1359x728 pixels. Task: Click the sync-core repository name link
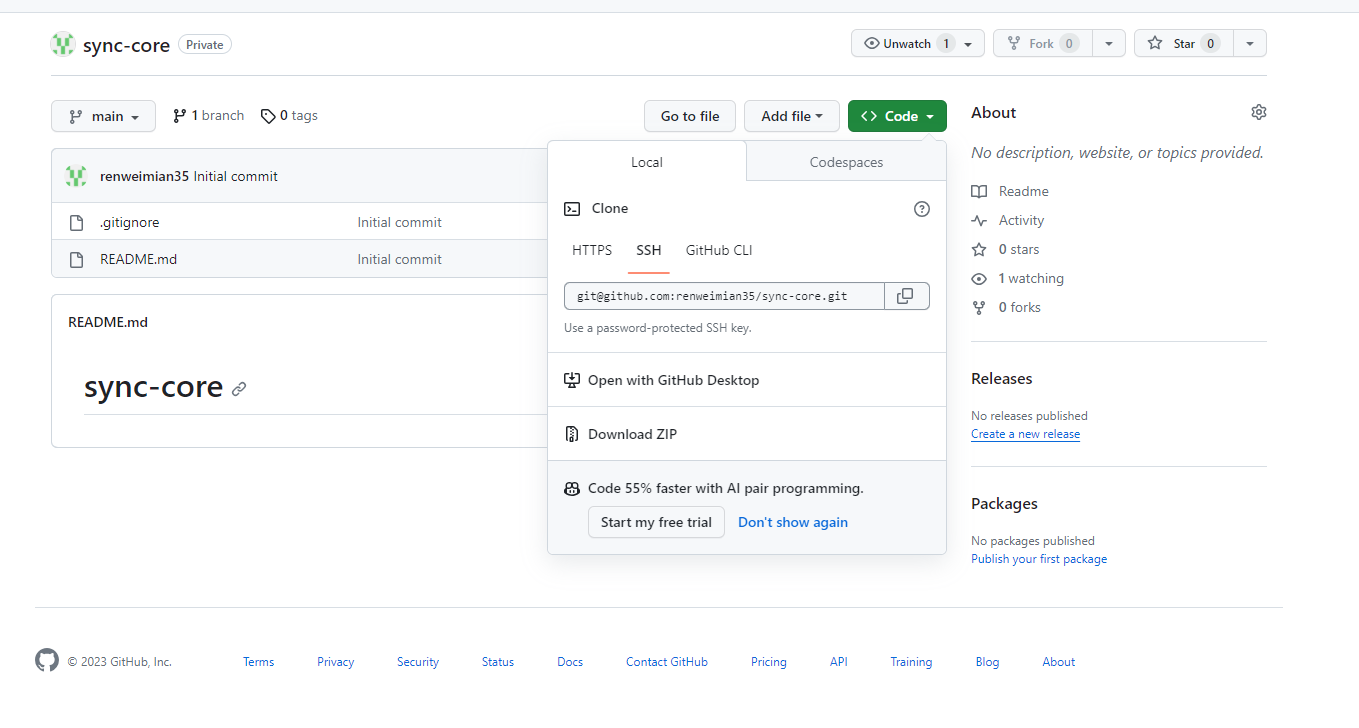coord(126,45)
